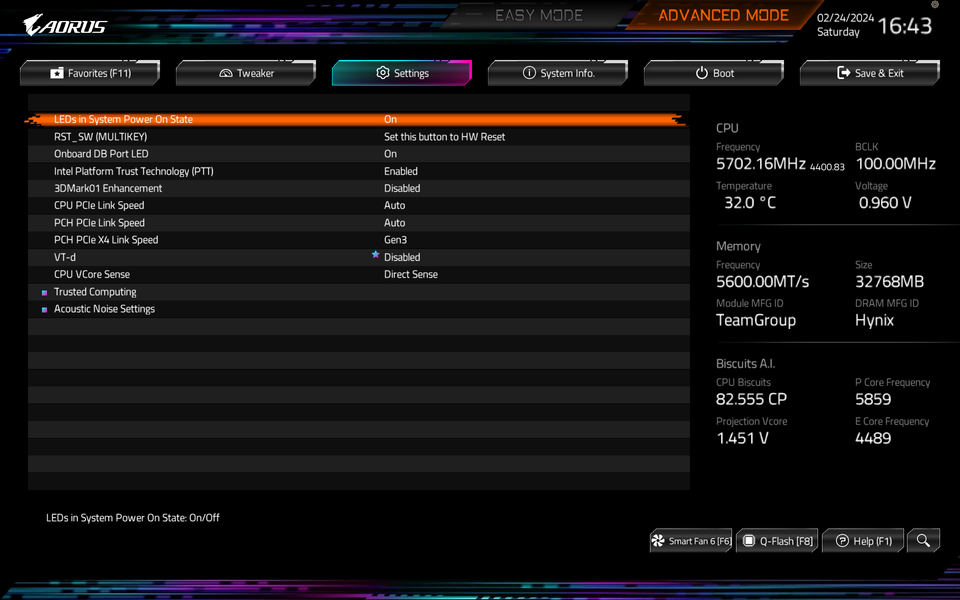The width and height of the screenshot is (960, 600).
Task: Select the PCH PCIe Link Speed label
Action: pyautogui.click(x=99, y=223)
